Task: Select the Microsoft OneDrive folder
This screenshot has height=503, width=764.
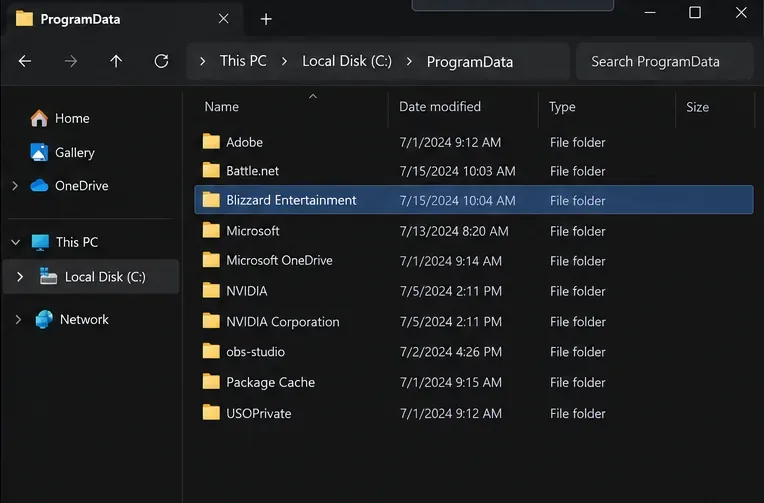Action: click(474, 261)
